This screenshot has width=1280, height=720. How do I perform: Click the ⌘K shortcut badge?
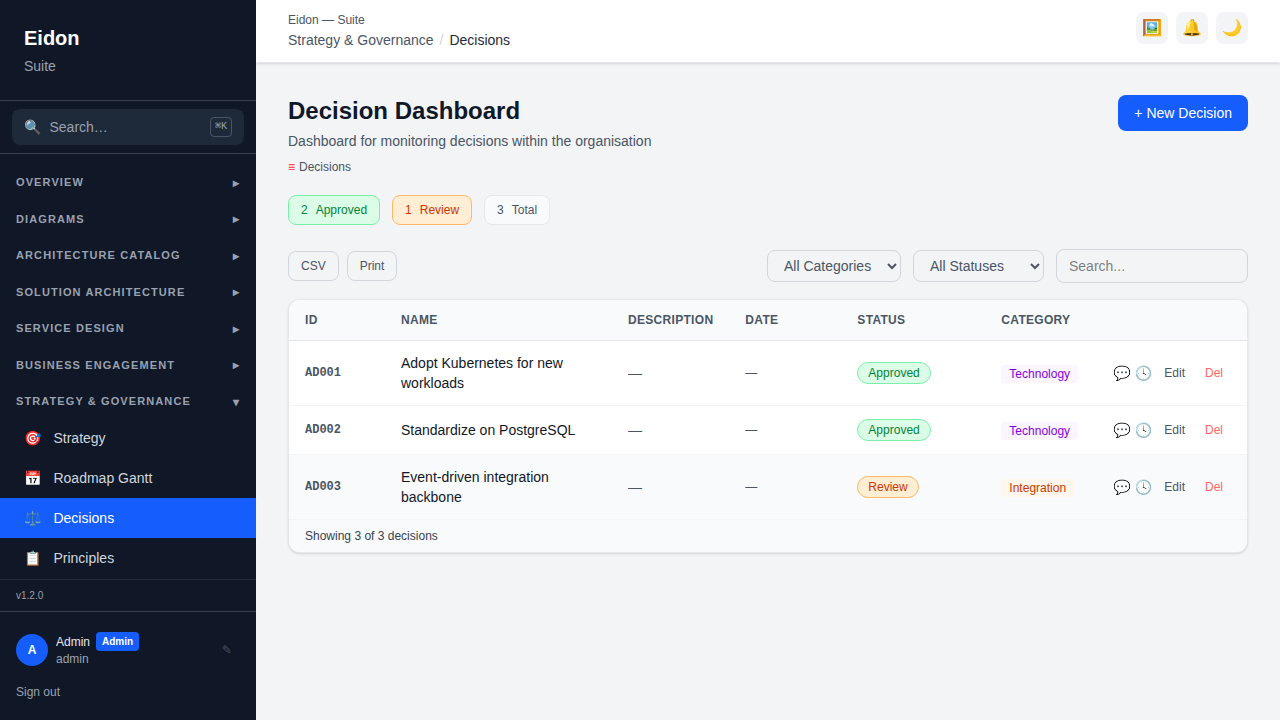click(221, 127)
